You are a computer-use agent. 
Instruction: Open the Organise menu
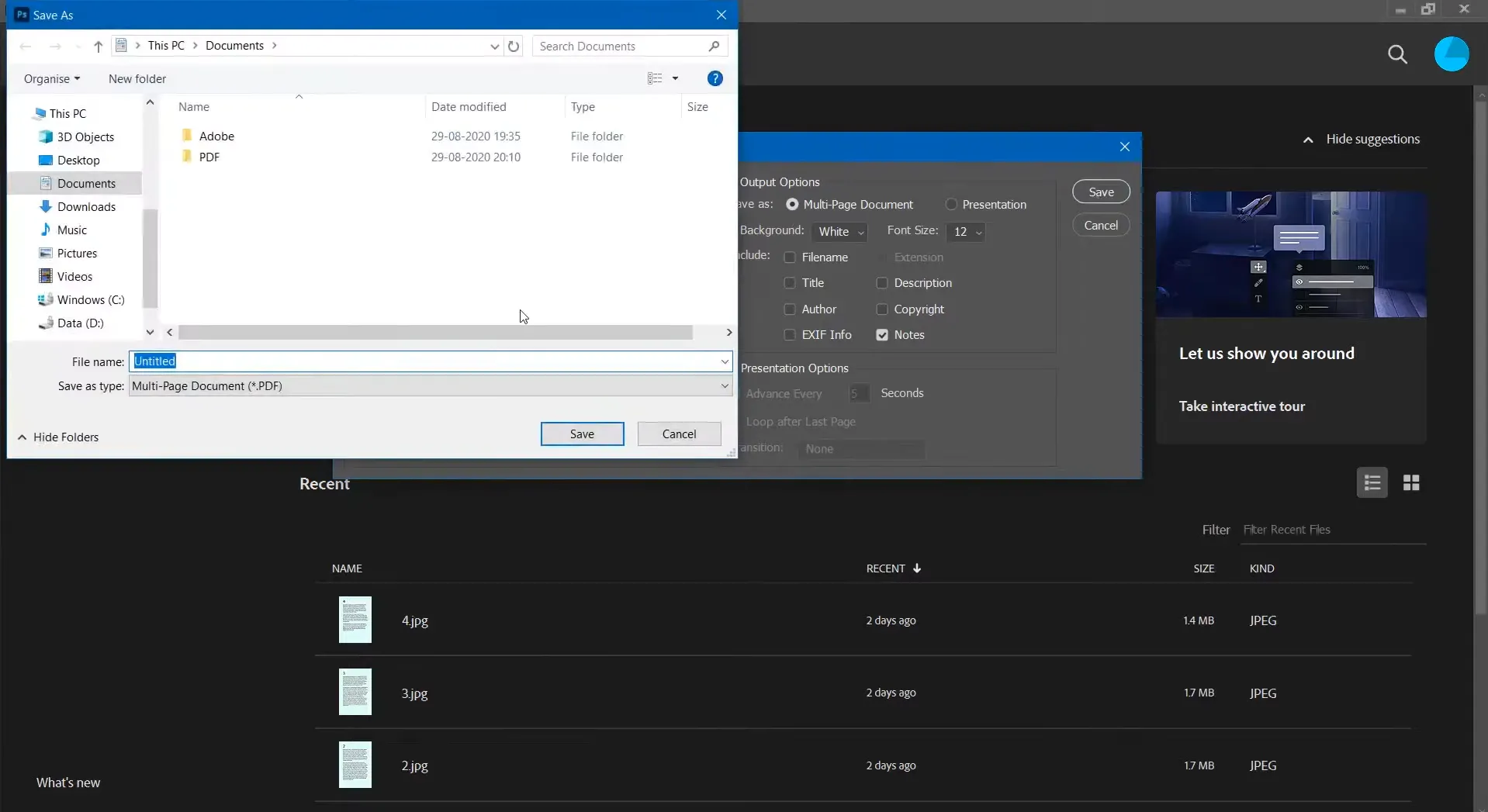(51, 79)
